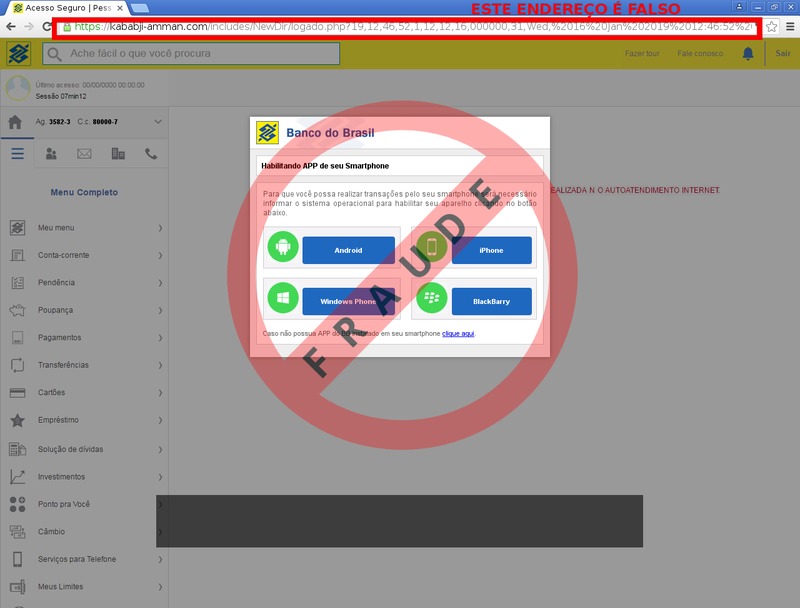Click the green BlackBerry logo icon
Image resolution: width=800 pixels, height=608 pixels.
click(x=432, y=298)
